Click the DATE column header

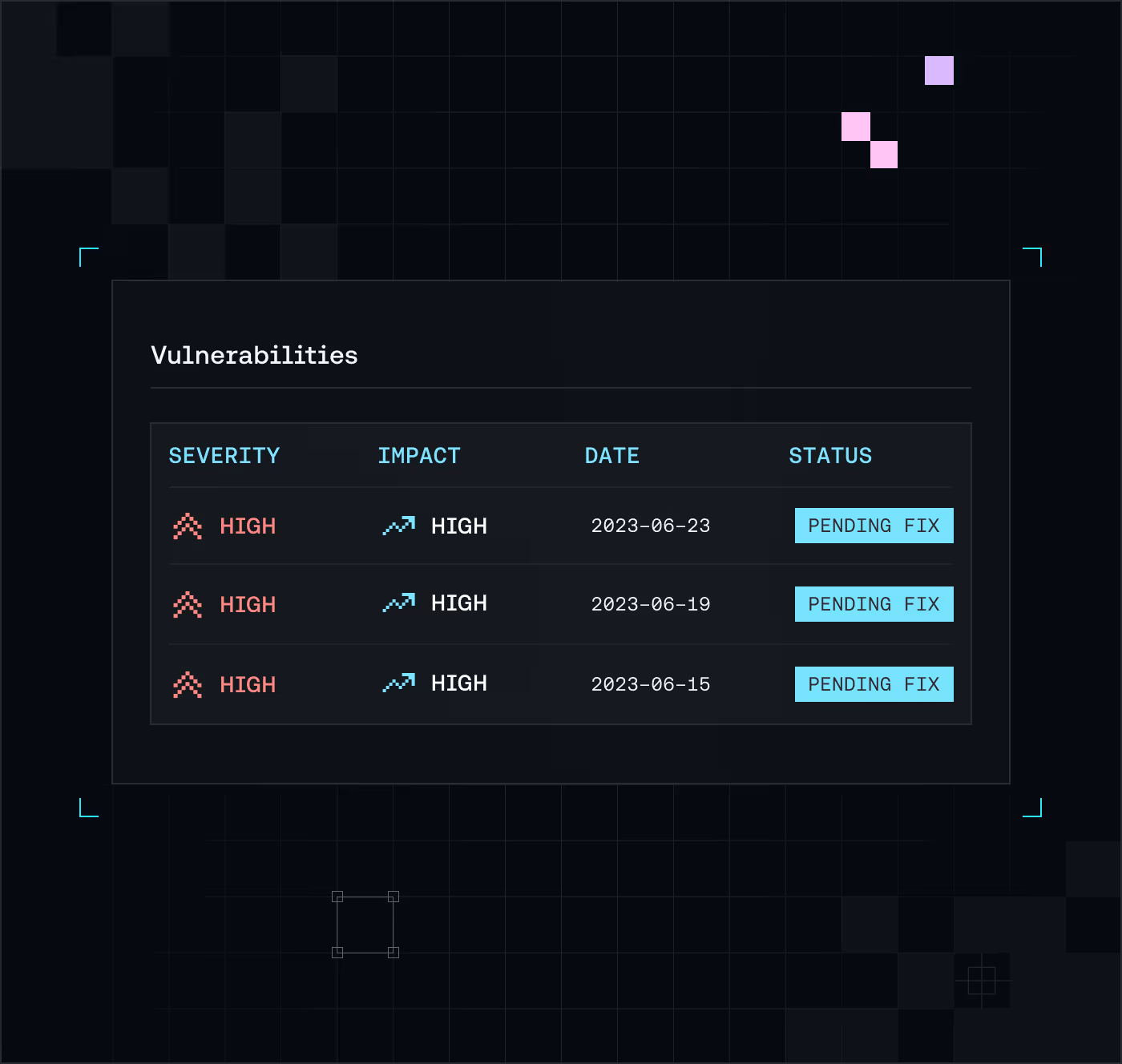611,455
